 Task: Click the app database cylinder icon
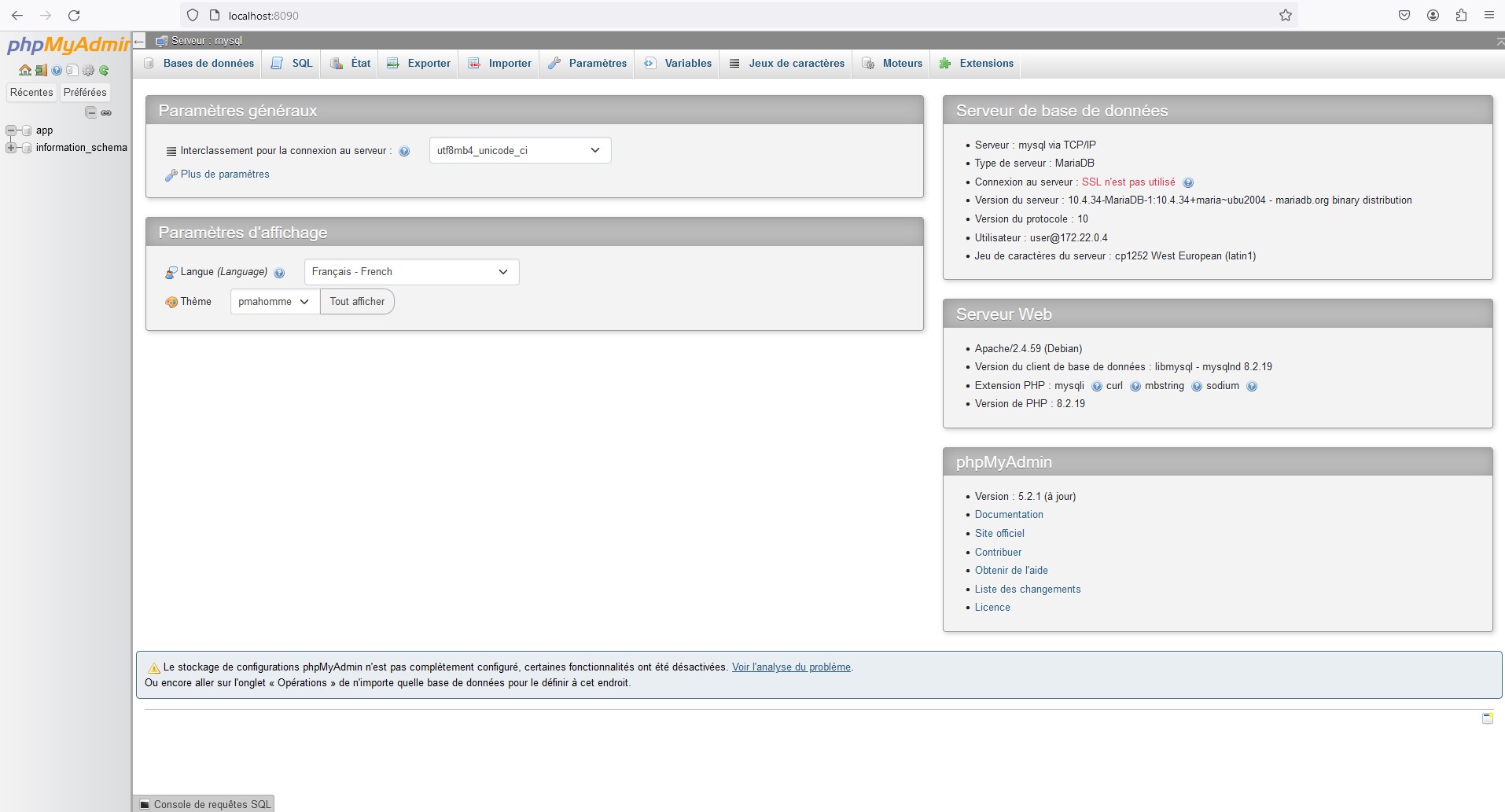27,130
